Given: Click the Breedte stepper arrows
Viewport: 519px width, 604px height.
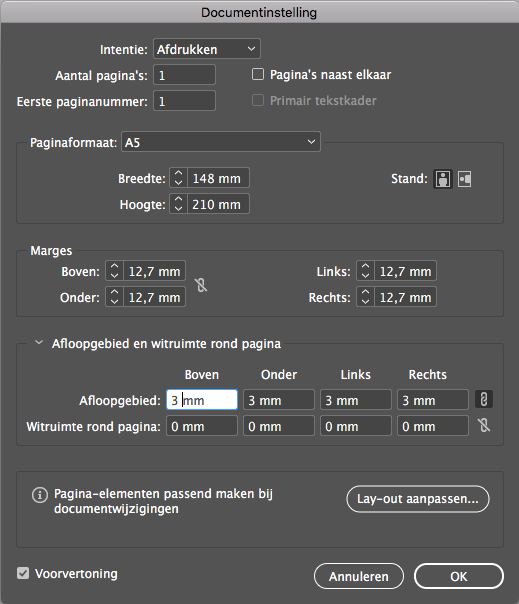Looking at the screenshot, I should 178,178.
